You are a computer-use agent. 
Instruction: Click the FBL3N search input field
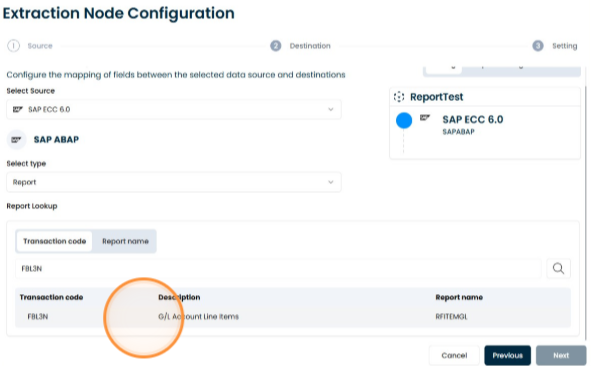click(x=278, y=269)
